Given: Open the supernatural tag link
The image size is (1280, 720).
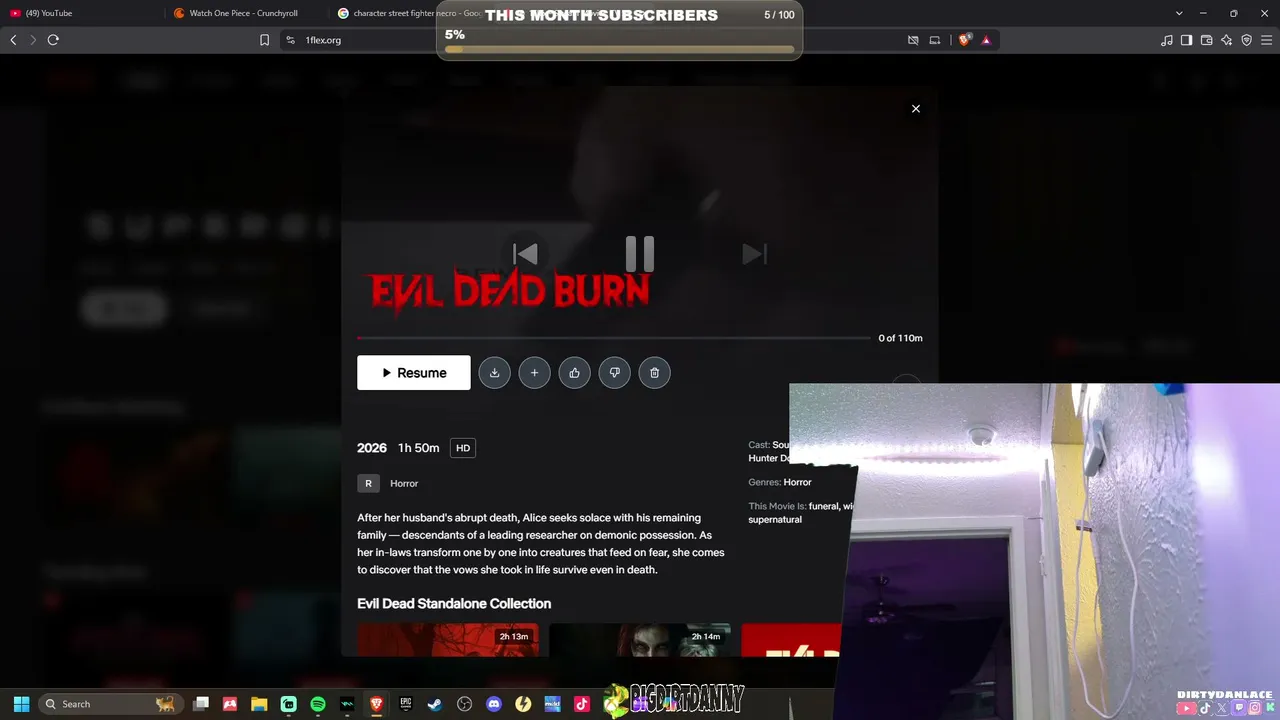Looking at the screenshot, I should (775, 520).
